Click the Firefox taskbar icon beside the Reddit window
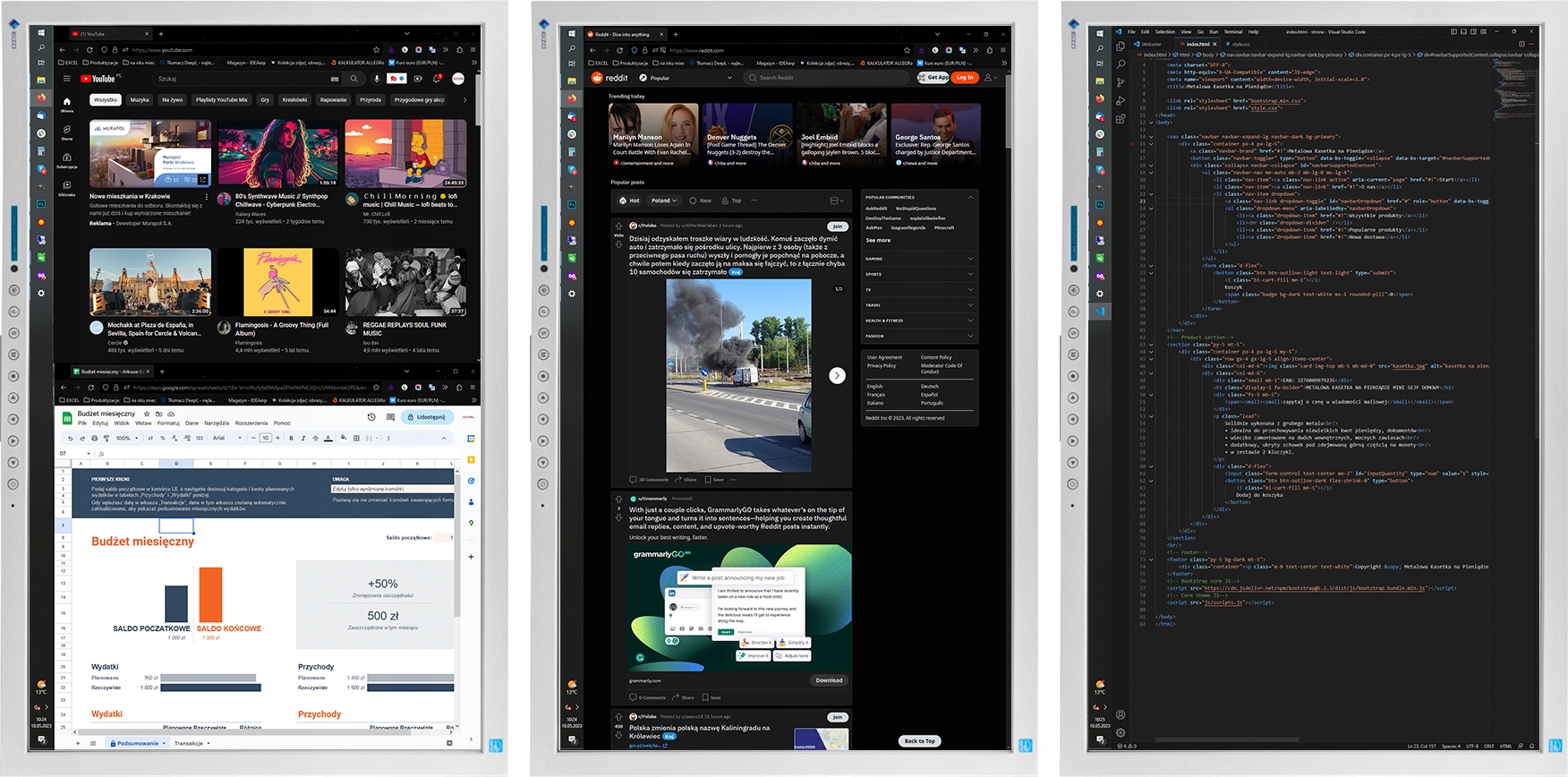This screenshot has height=777, width=1568. point(572,98)
